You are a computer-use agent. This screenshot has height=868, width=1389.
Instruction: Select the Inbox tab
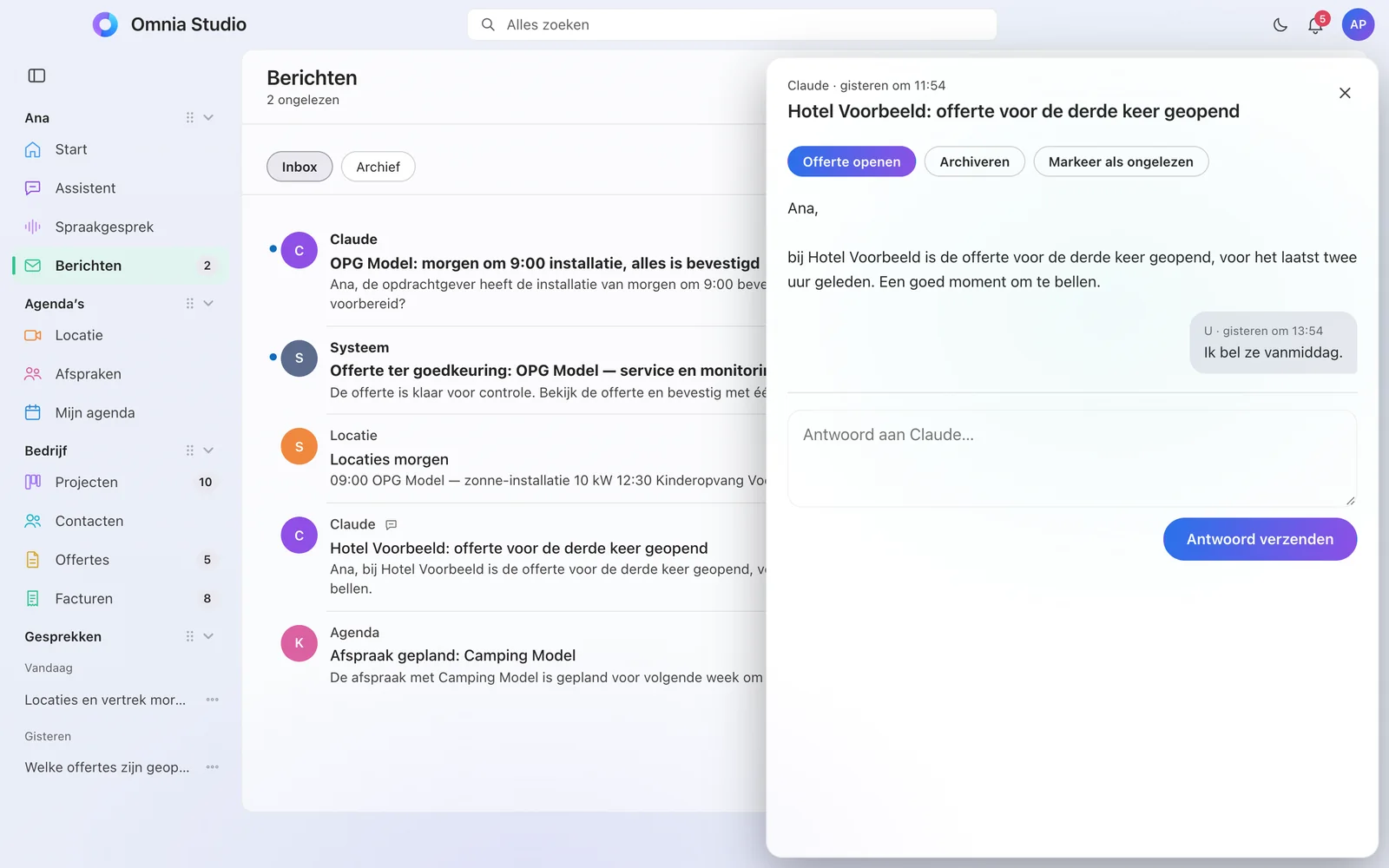300,167
